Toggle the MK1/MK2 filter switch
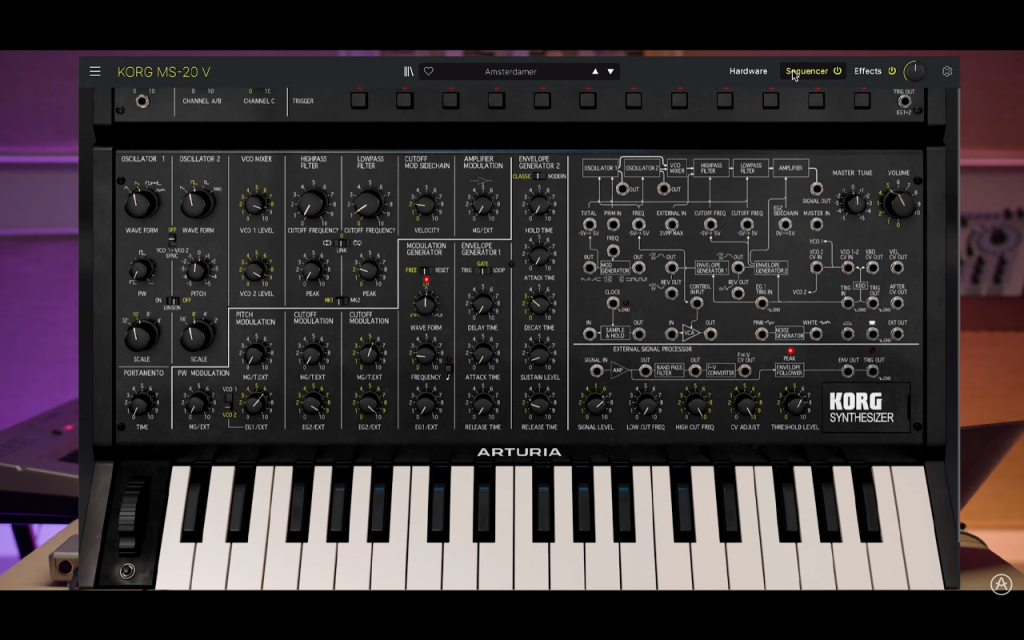Viewport: 1024px width, 640px height. [342, 300]
